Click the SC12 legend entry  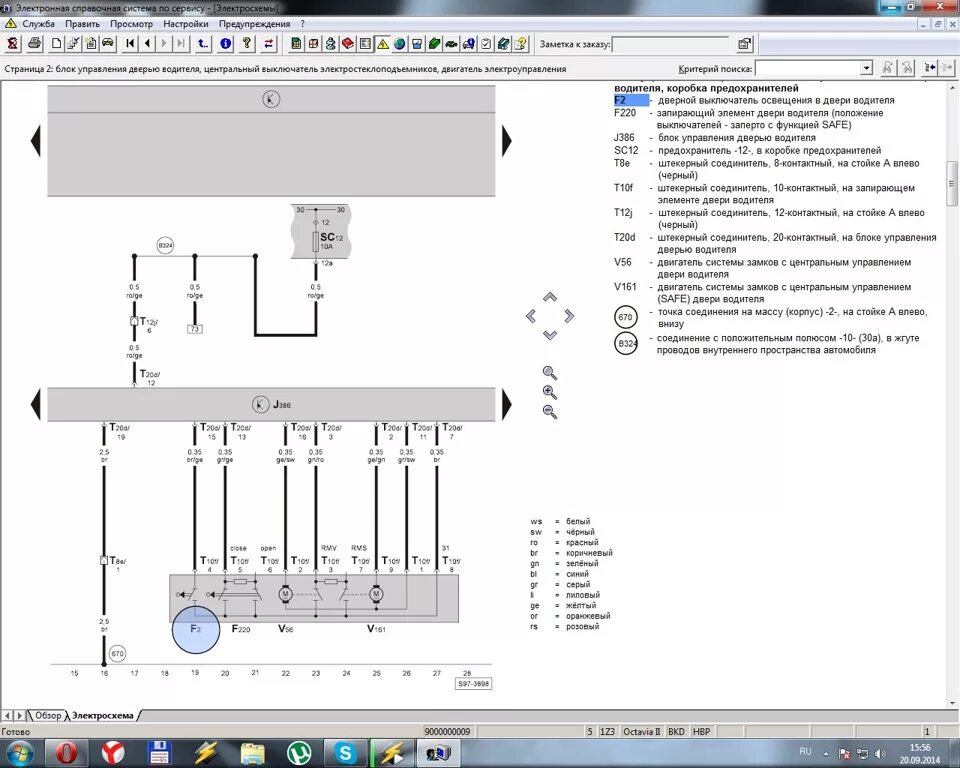[x=748, y=150]
